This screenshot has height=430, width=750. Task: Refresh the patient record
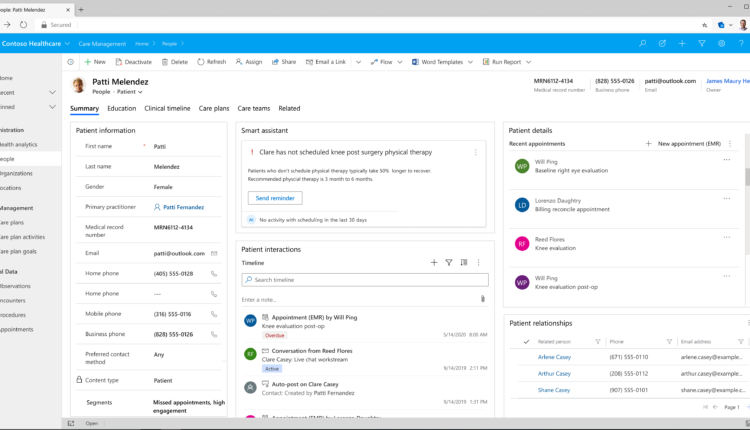point(201,62)
